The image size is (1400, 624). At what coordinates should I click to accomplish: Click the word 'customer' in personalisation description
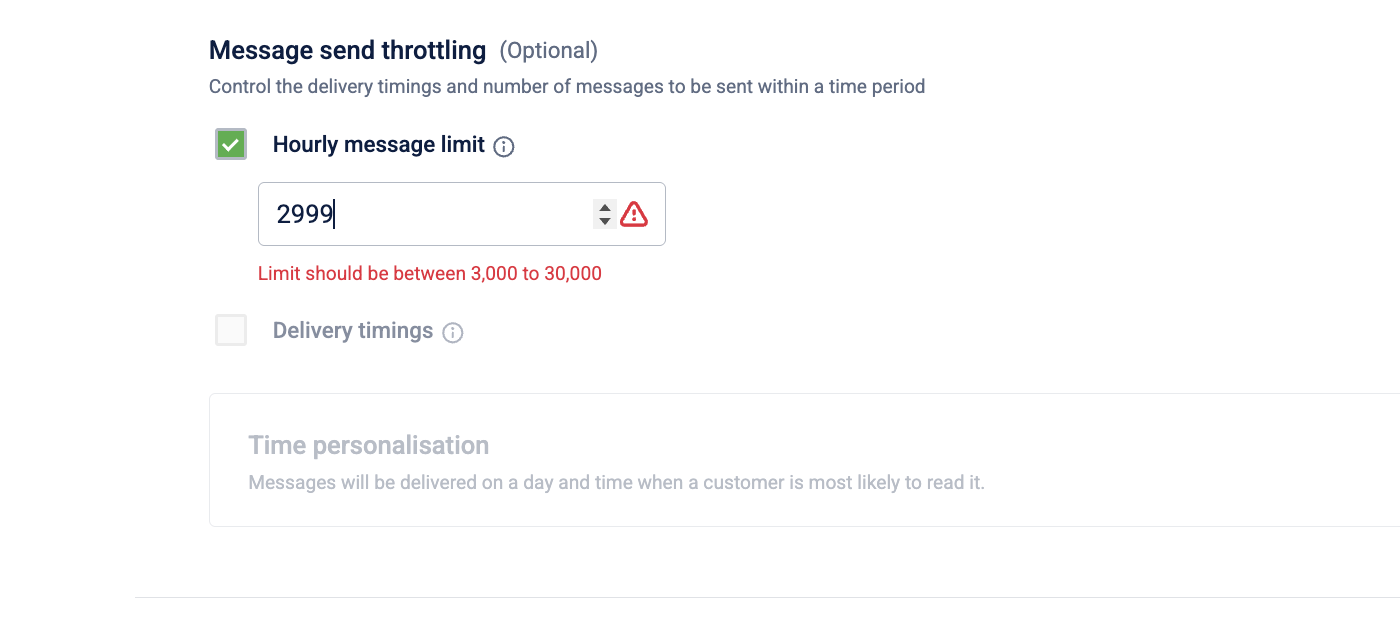pyautogui.click(x=741, y=483)
